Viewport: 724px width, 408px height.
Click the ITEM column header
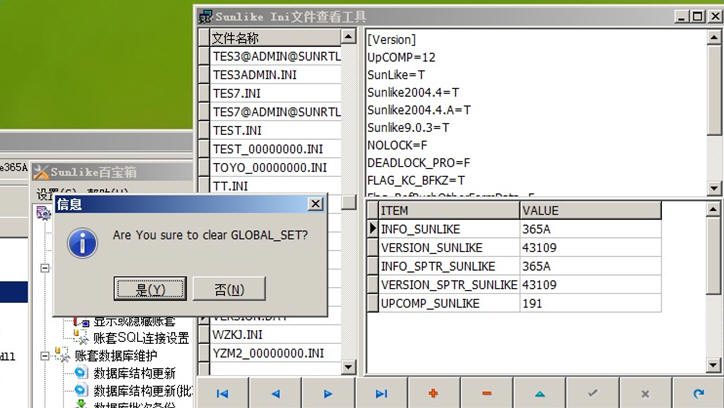449,210
